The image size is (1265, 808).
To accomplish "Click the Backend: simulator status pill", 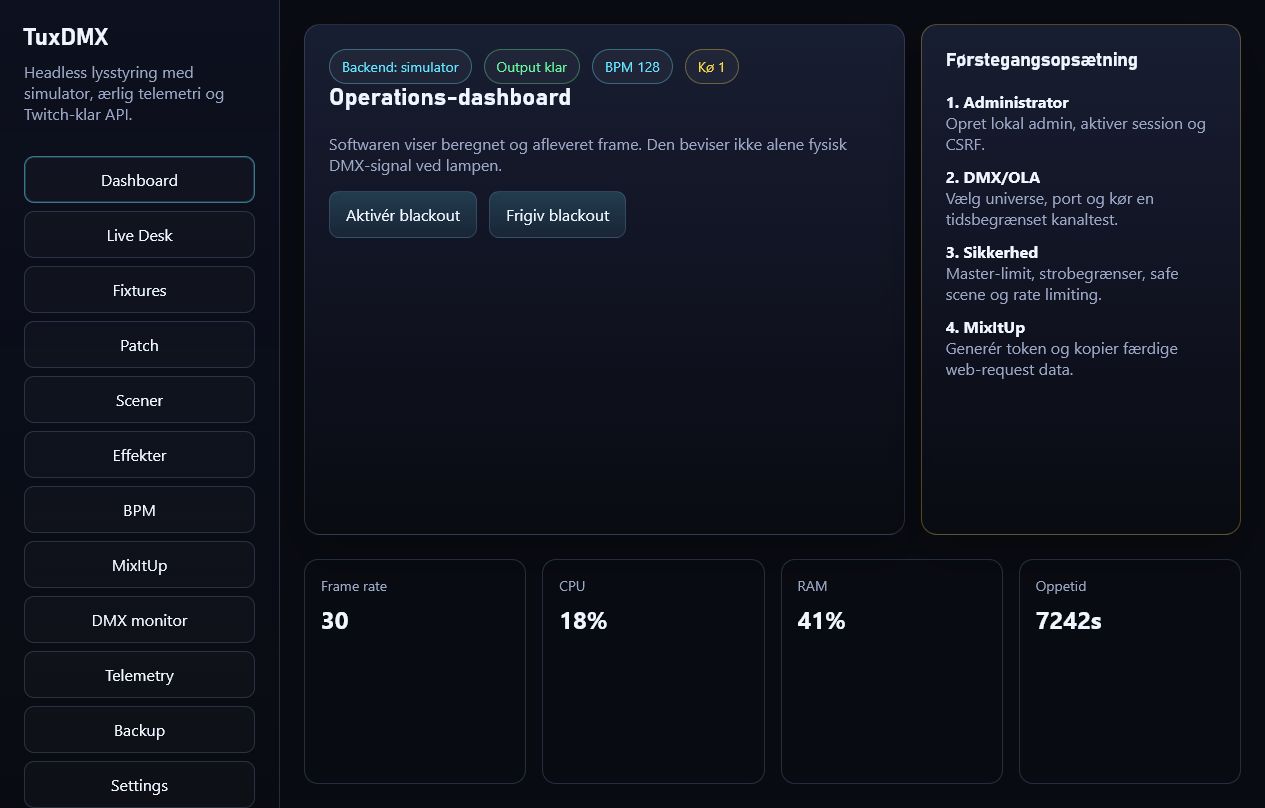I will tap(400, 67).
